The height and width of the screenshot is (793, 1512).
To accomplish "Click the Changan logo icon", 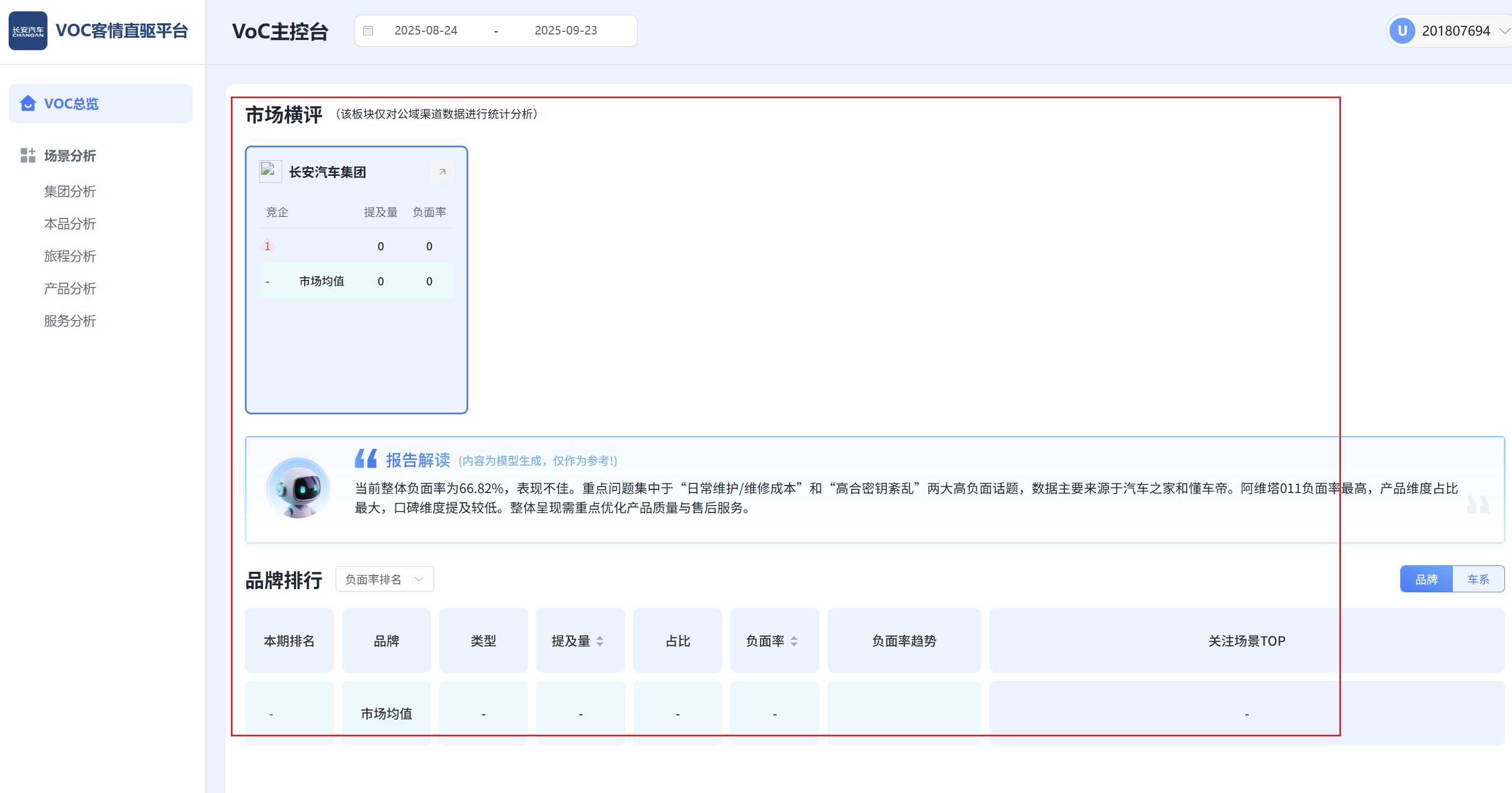I will click(28, 31).
